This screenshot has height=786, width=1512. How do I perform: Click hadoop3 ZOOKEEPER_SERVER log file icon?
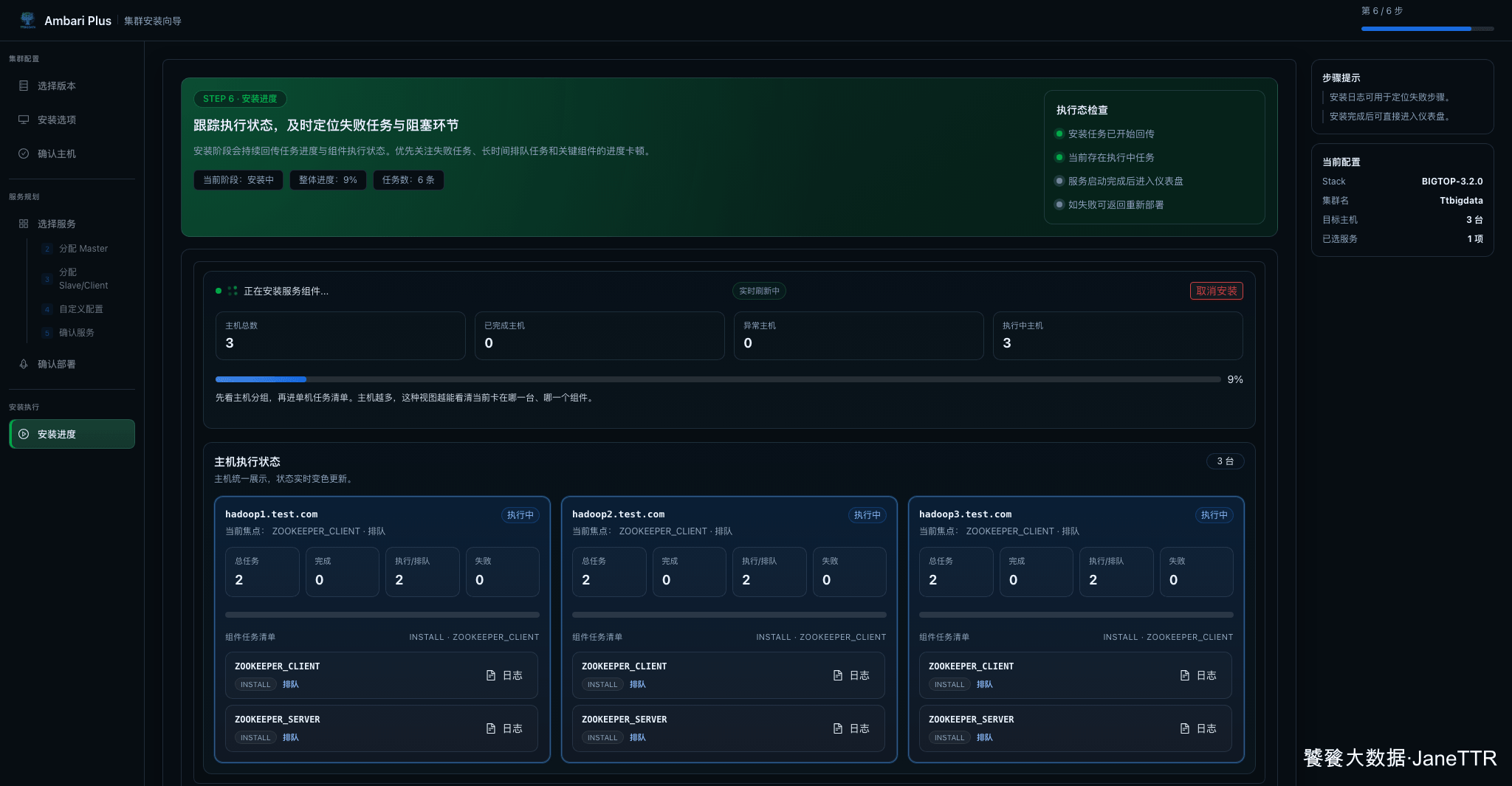[1185, 728]
